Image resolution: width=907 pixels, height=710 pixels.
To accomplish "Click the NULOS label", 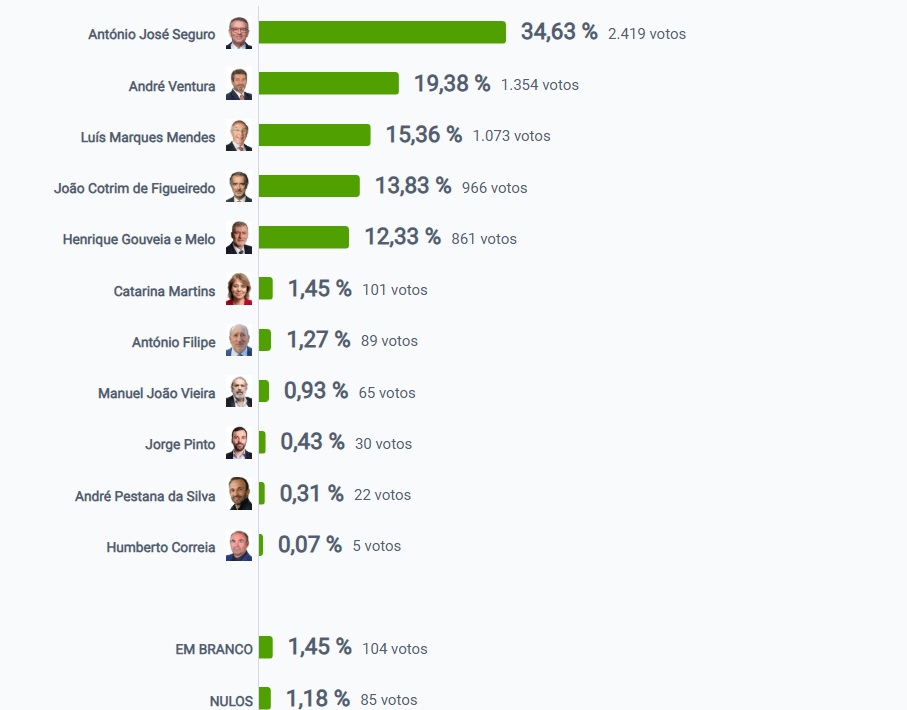I will point(231,701).
